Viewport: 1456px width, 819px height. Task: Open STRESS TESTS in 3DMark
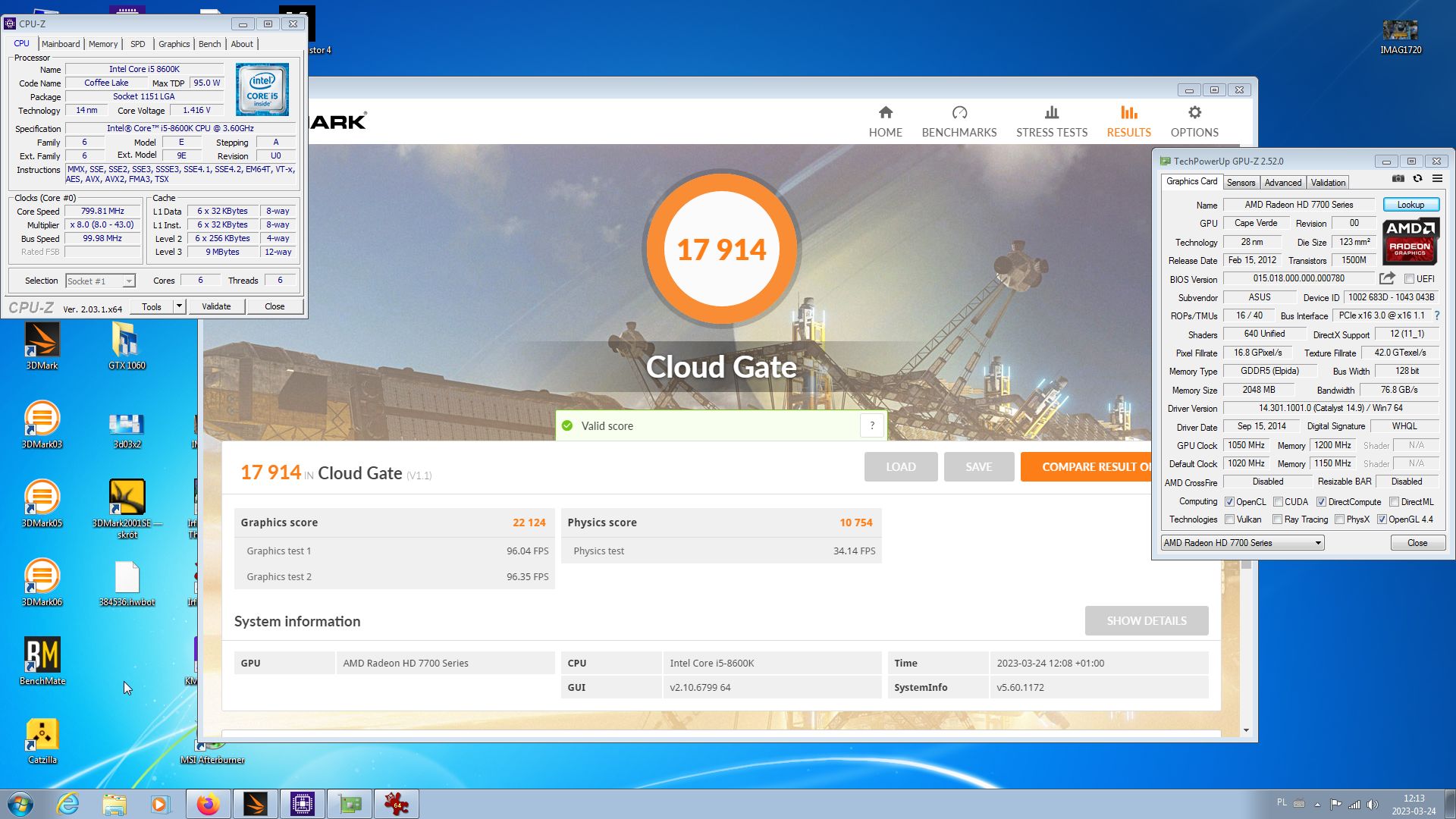click(x=1052, y=122)
